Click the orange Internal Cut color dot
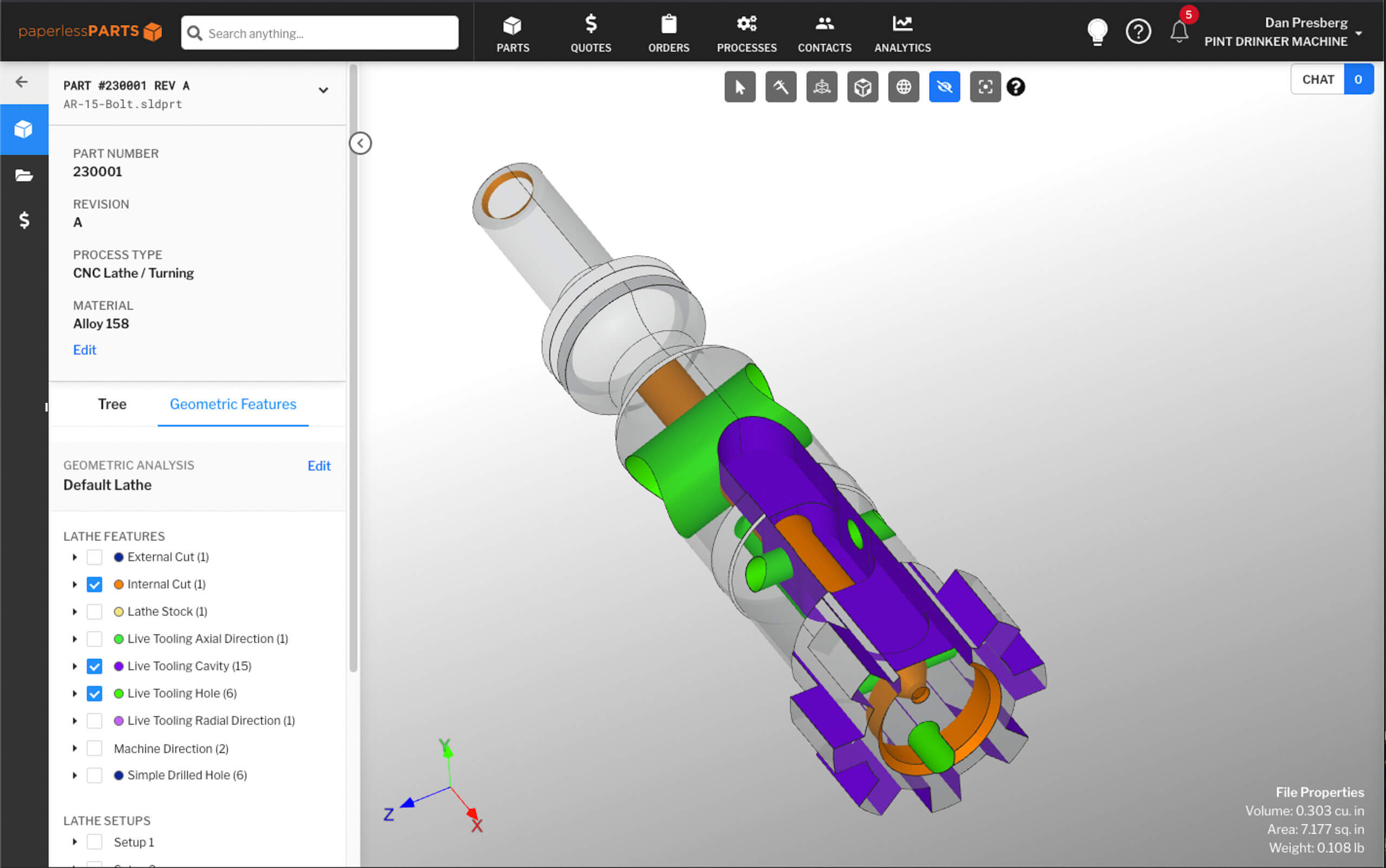1386x868 pixels. point(119,584)
